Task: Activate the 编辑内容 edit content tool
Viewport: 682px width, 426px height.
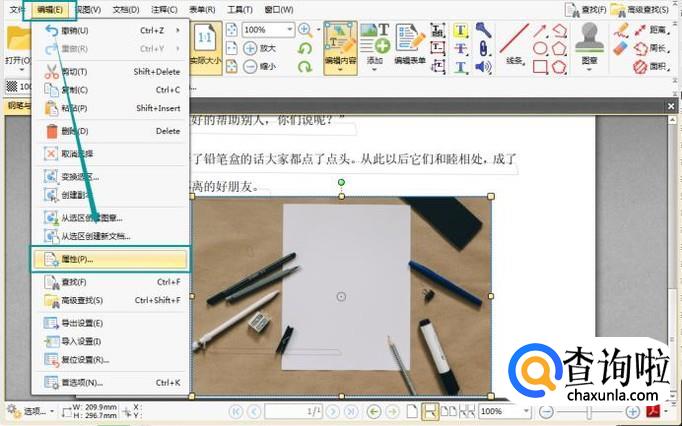Action: pos(341,48)
